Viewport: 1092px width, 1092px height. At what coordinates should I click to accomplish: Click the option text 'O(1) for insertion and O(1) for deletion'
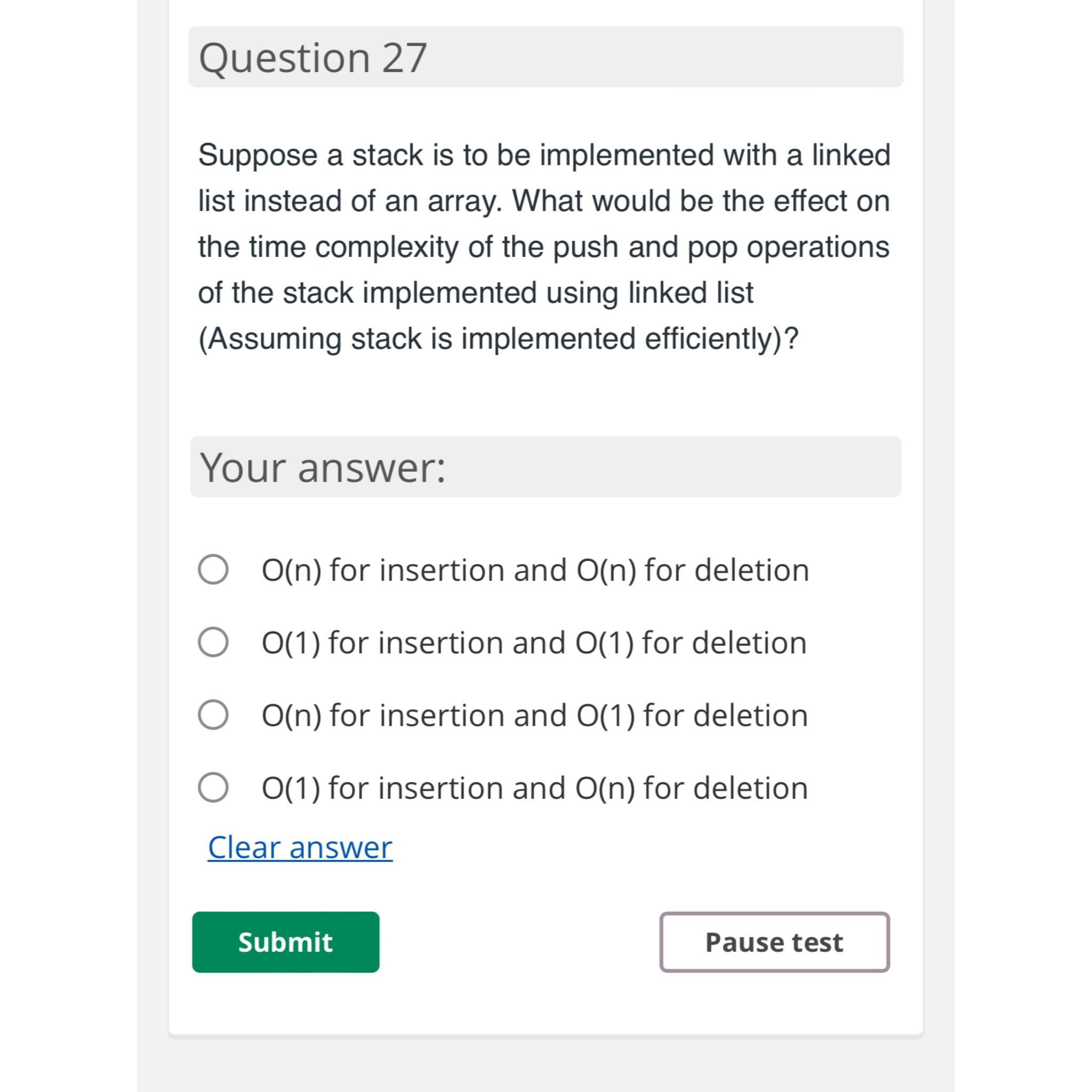[x=534, y=643]
